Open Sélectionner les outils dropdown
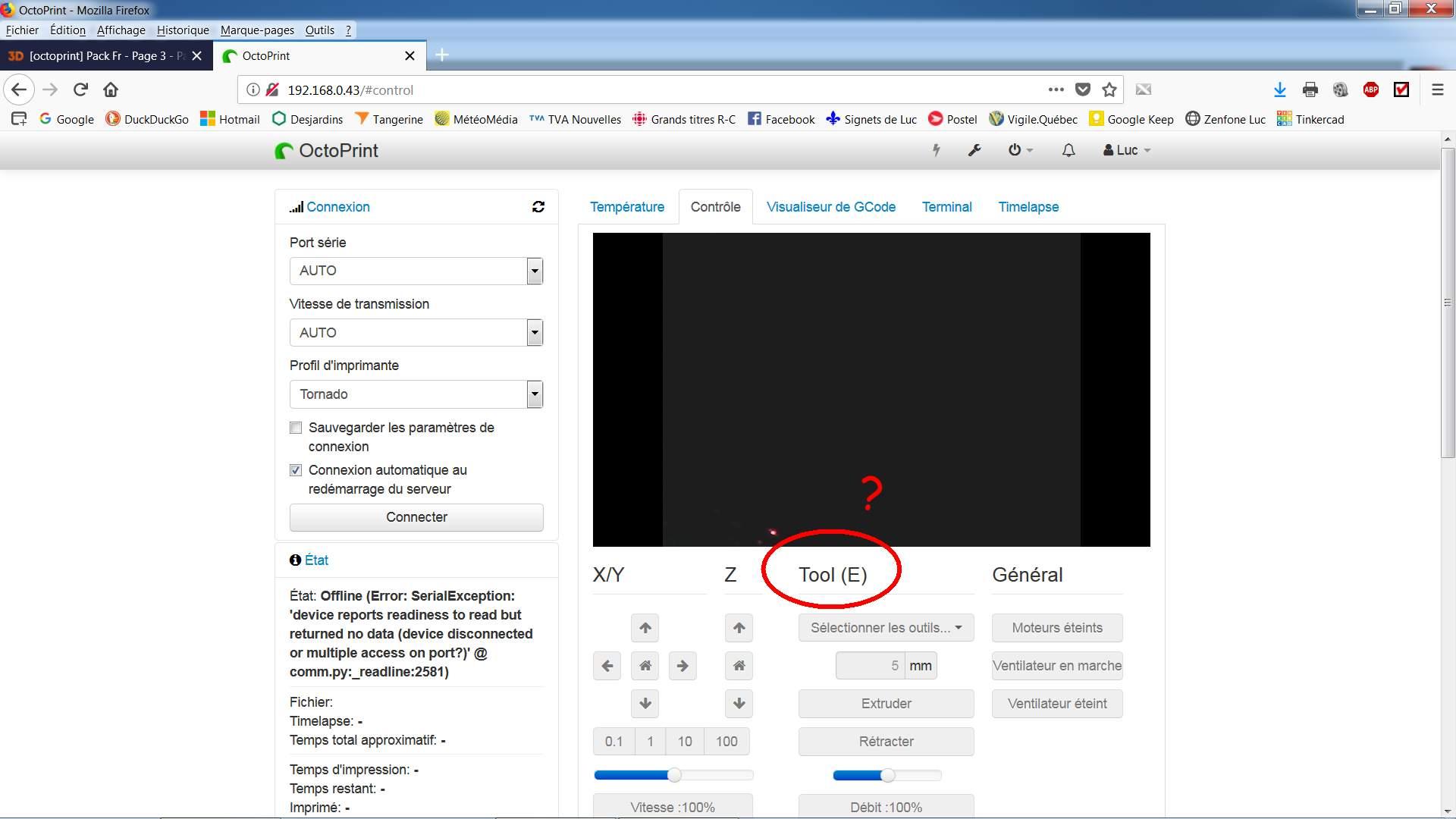 pos(885,628)
